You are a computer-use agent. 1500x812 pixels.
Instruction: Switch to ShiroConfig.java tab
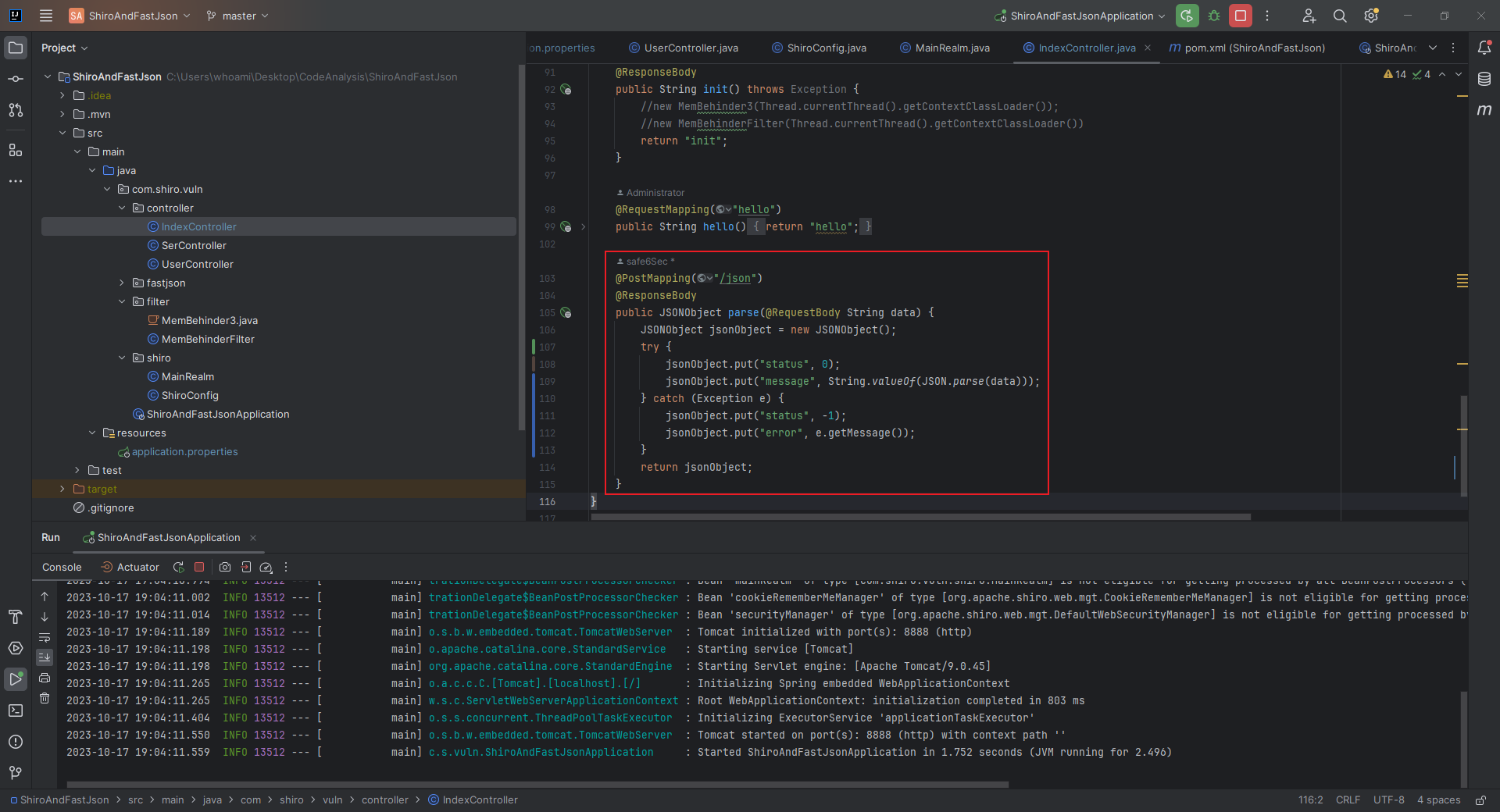point(820,48)
